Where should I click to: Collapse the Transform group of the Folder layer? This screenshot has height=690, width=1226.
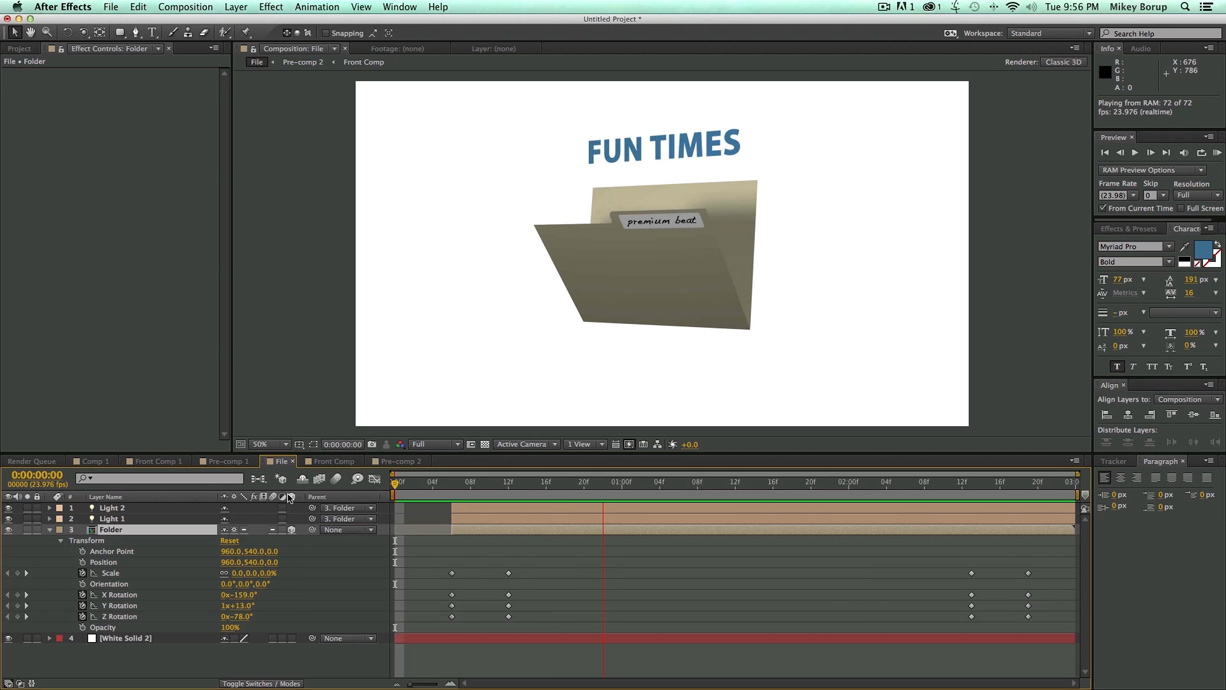(60, 540)
